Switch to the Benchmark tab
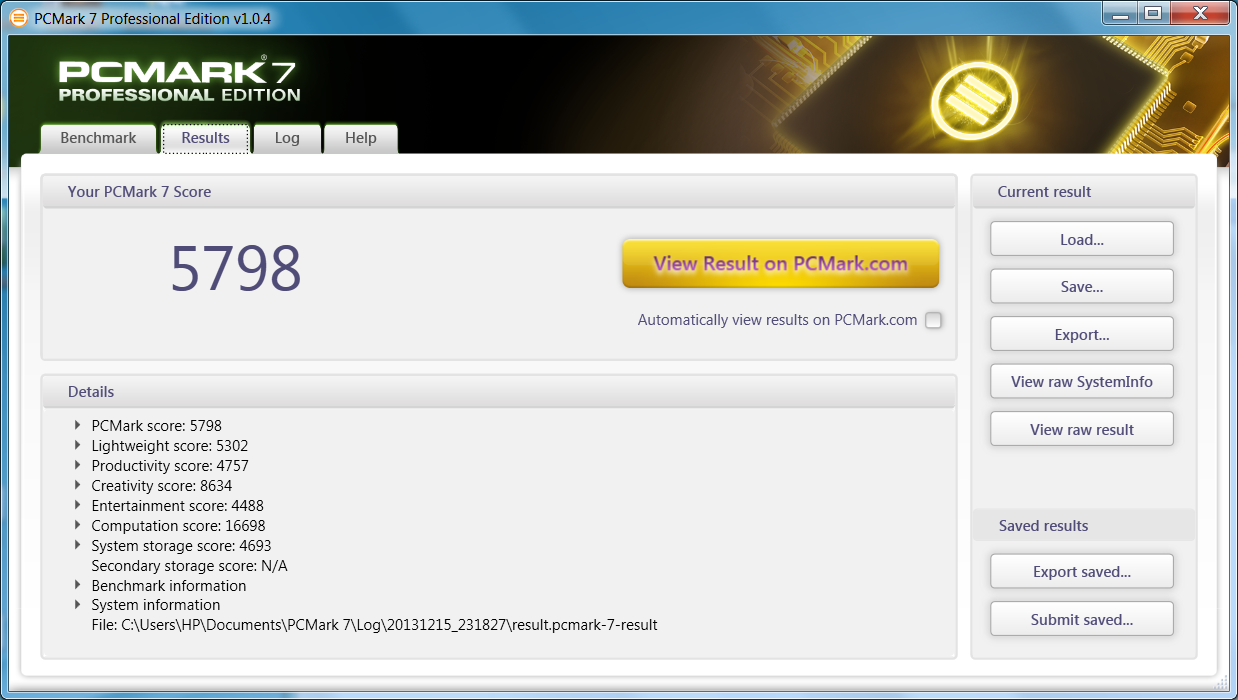Viewport: 1238px width, 700px height. pos(98,138)
